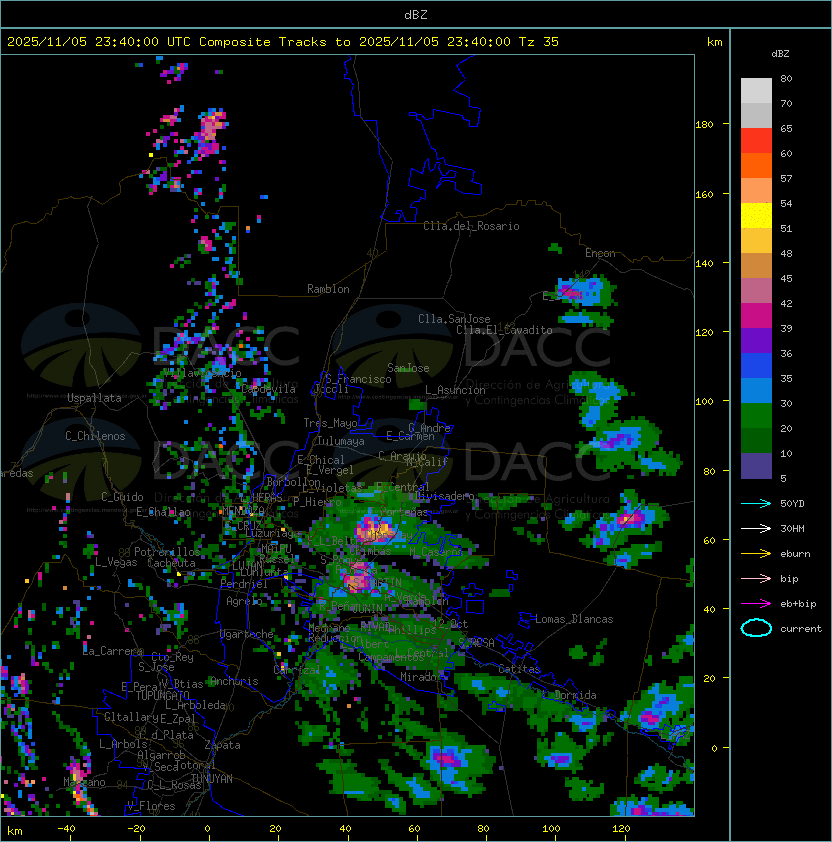
Task: Pick the slate-purple bottom legend swatch
Action: coord(756,466)
